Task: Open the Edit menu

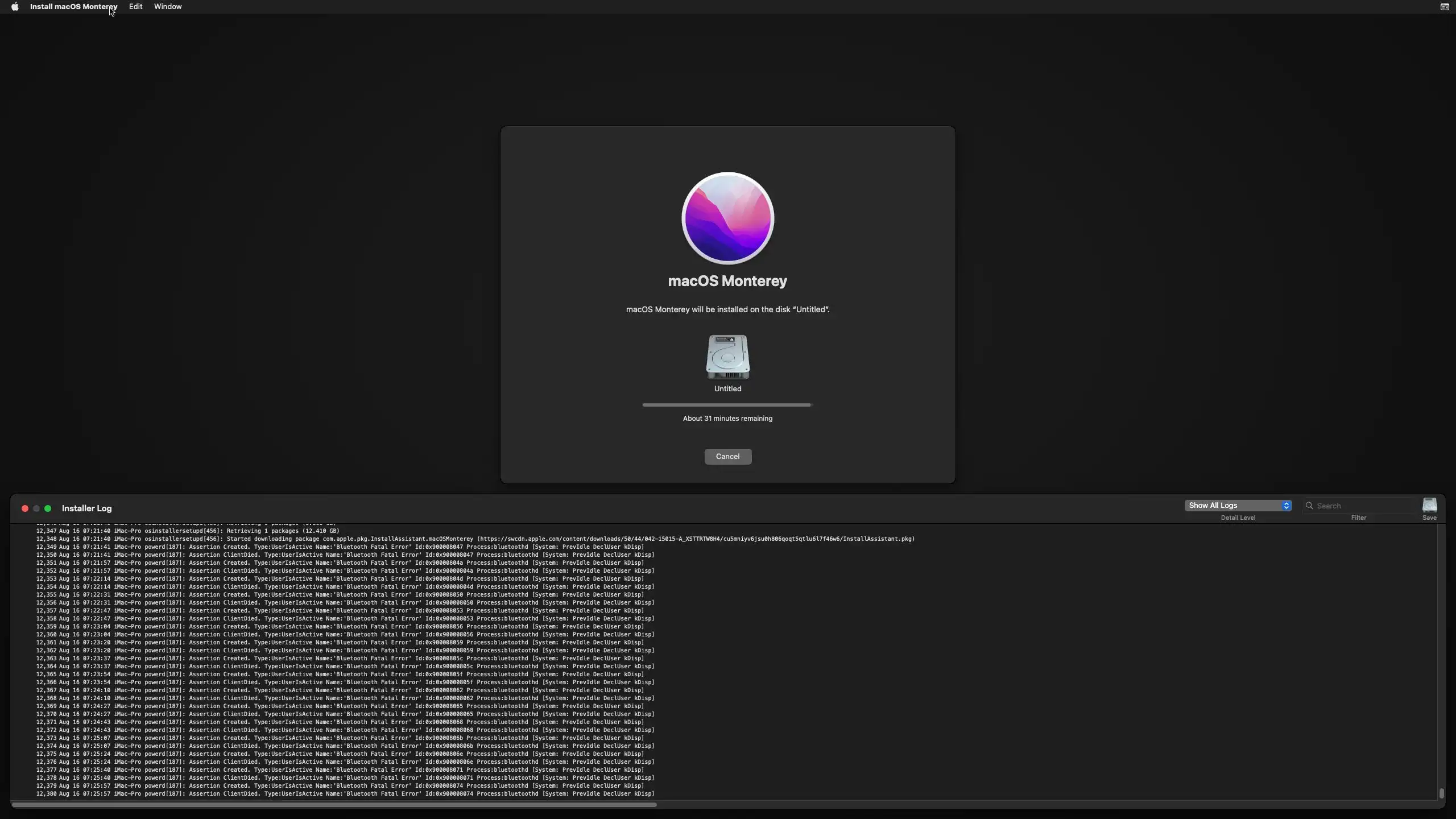Action: tap(135, 7)
